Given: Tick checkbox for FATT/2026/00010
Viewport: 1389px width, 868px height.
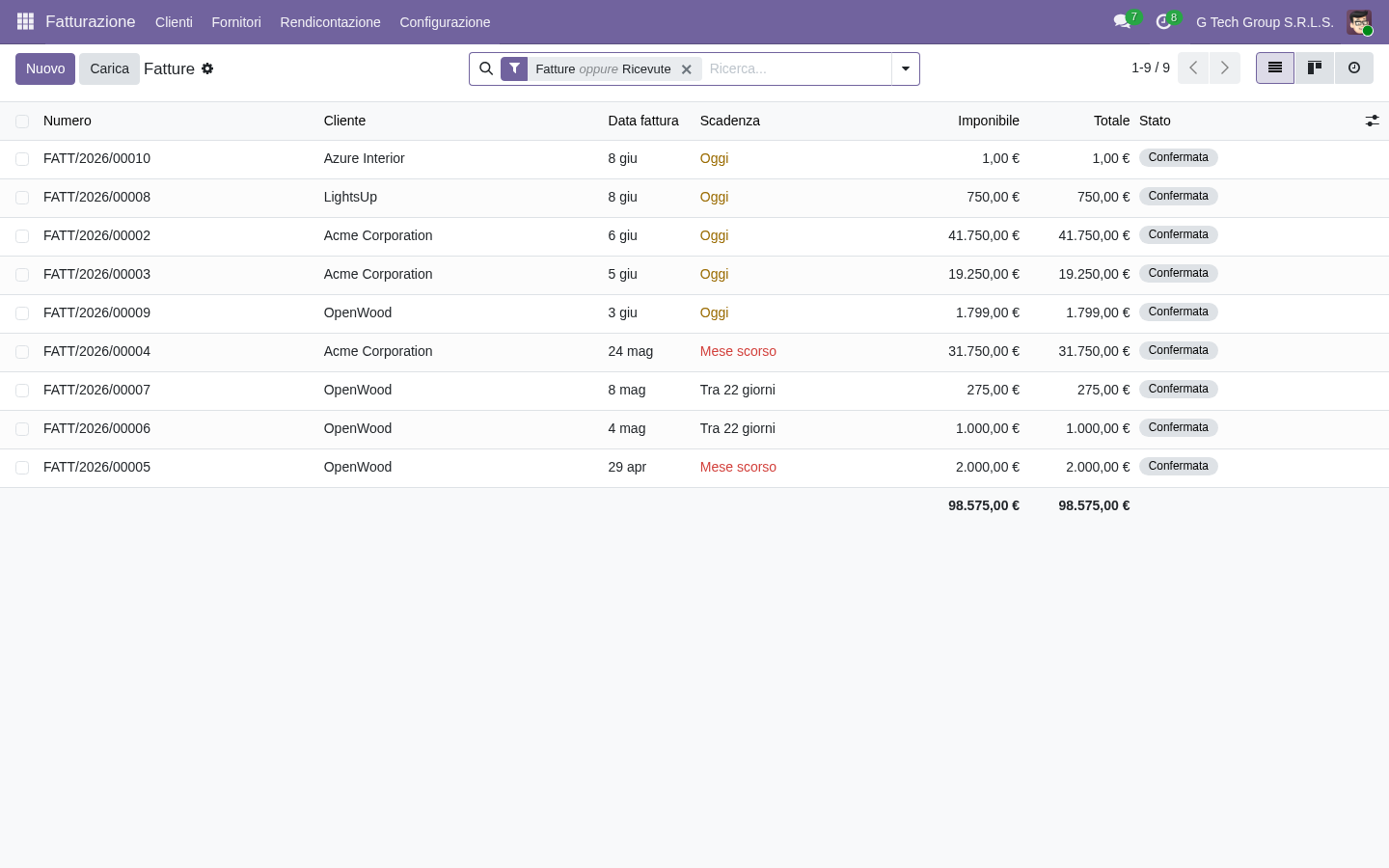Looking at the screenshot, I should click(x=22, y=159).
